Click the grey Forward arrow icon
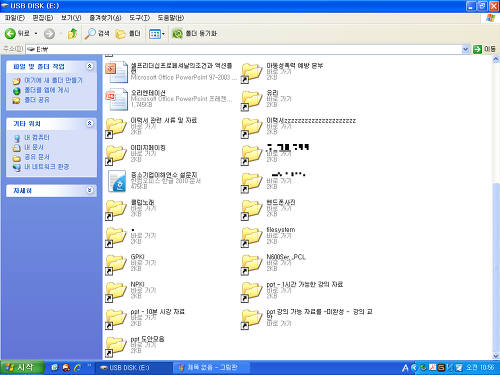Image resolution: width=500 pixels, height=375 pixels. point(49,33)
